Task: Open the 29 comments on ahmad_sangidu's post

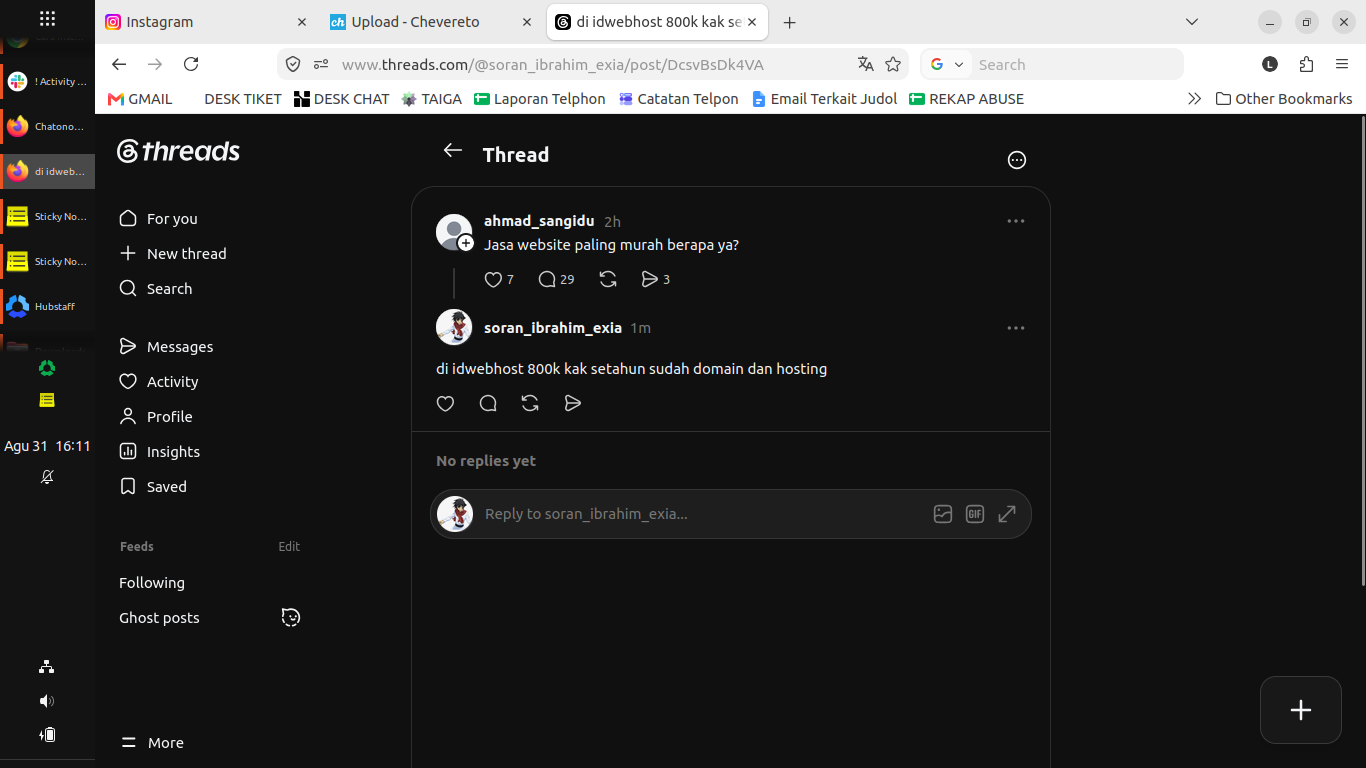Action: [557, 280]
